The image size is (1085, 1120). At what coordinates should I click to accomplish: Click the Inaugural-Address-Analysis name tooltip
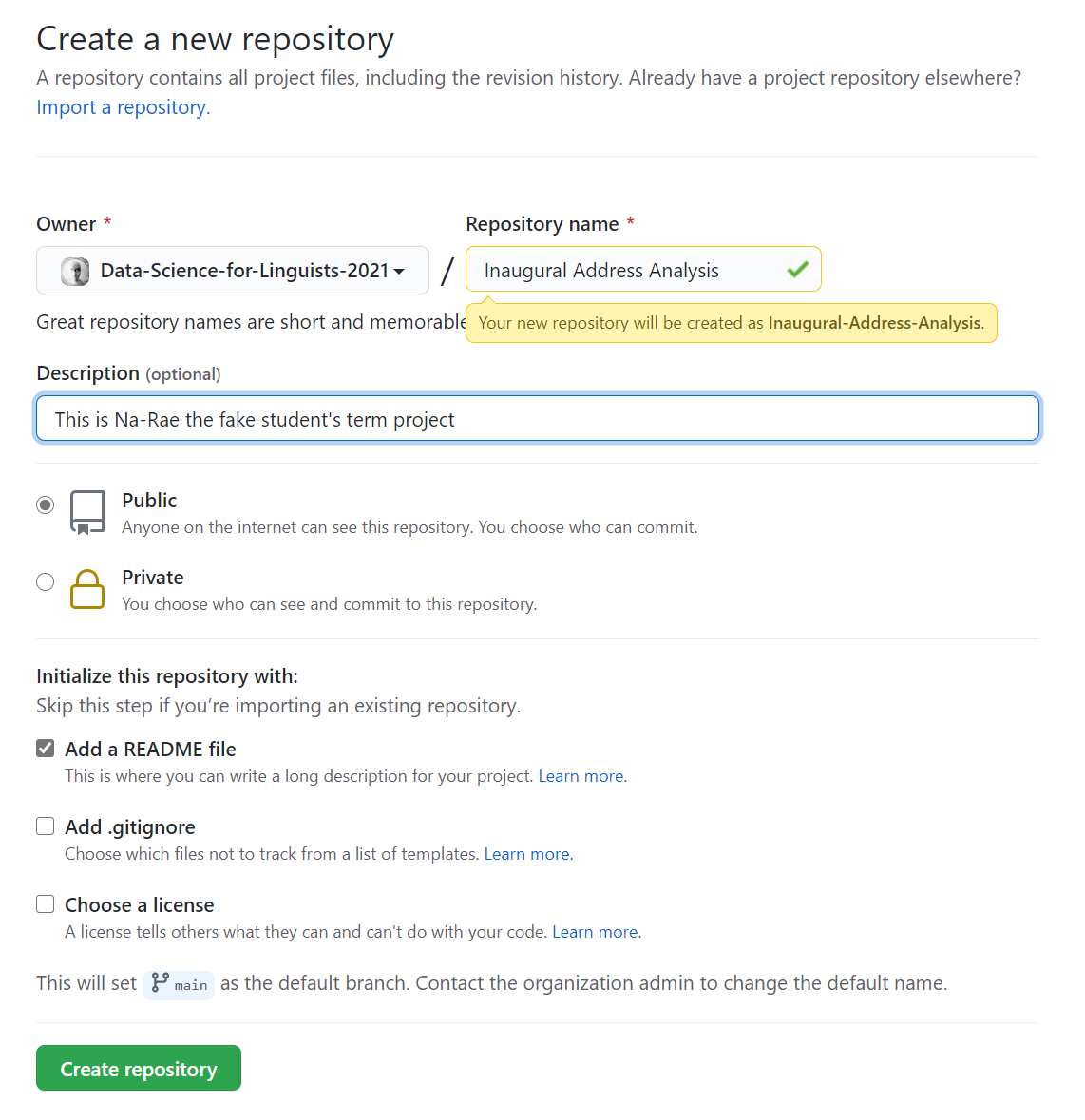731,323
